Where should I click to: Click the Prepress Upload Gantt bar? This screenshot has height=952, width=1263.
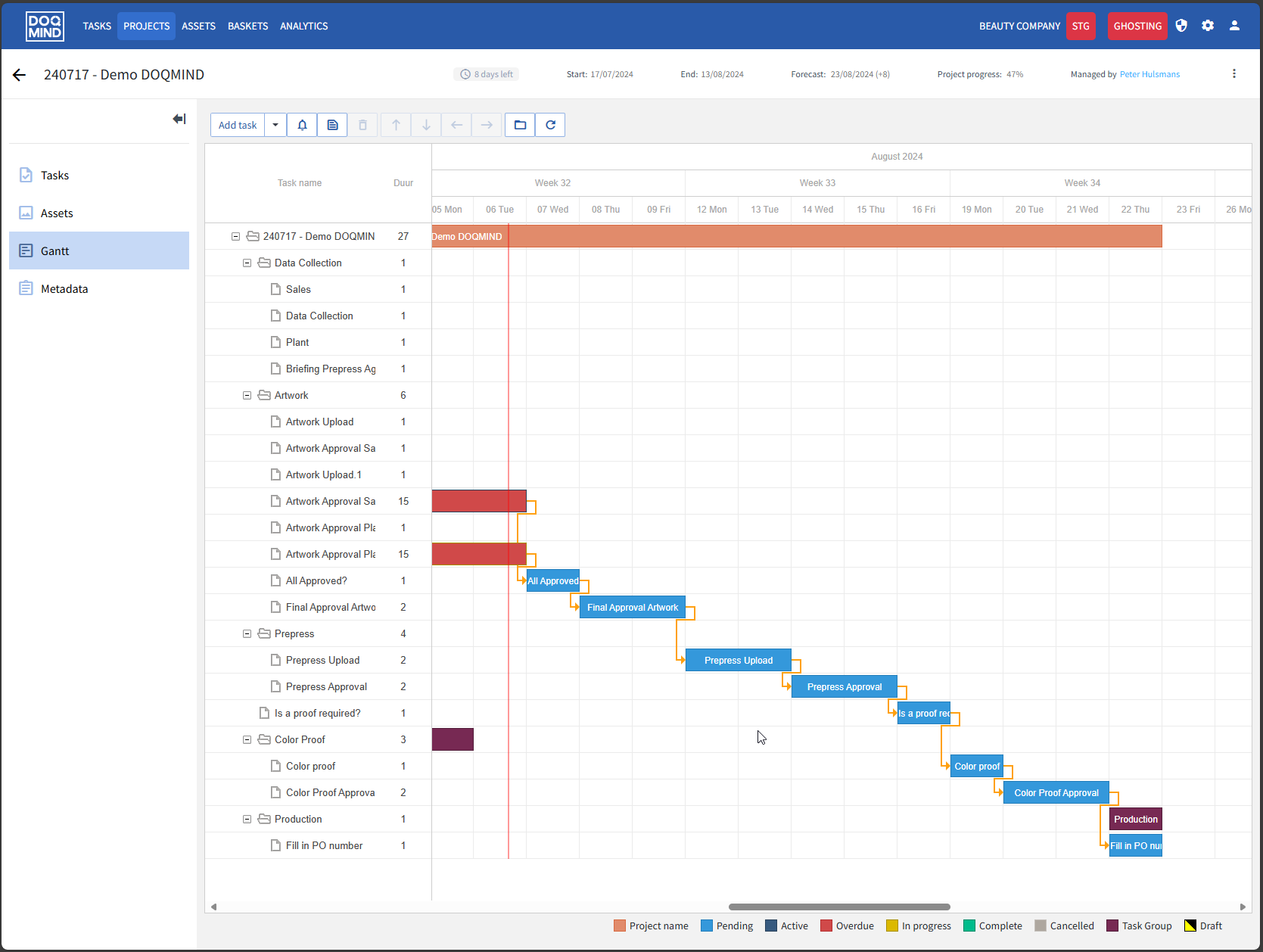tap(738, 660)
